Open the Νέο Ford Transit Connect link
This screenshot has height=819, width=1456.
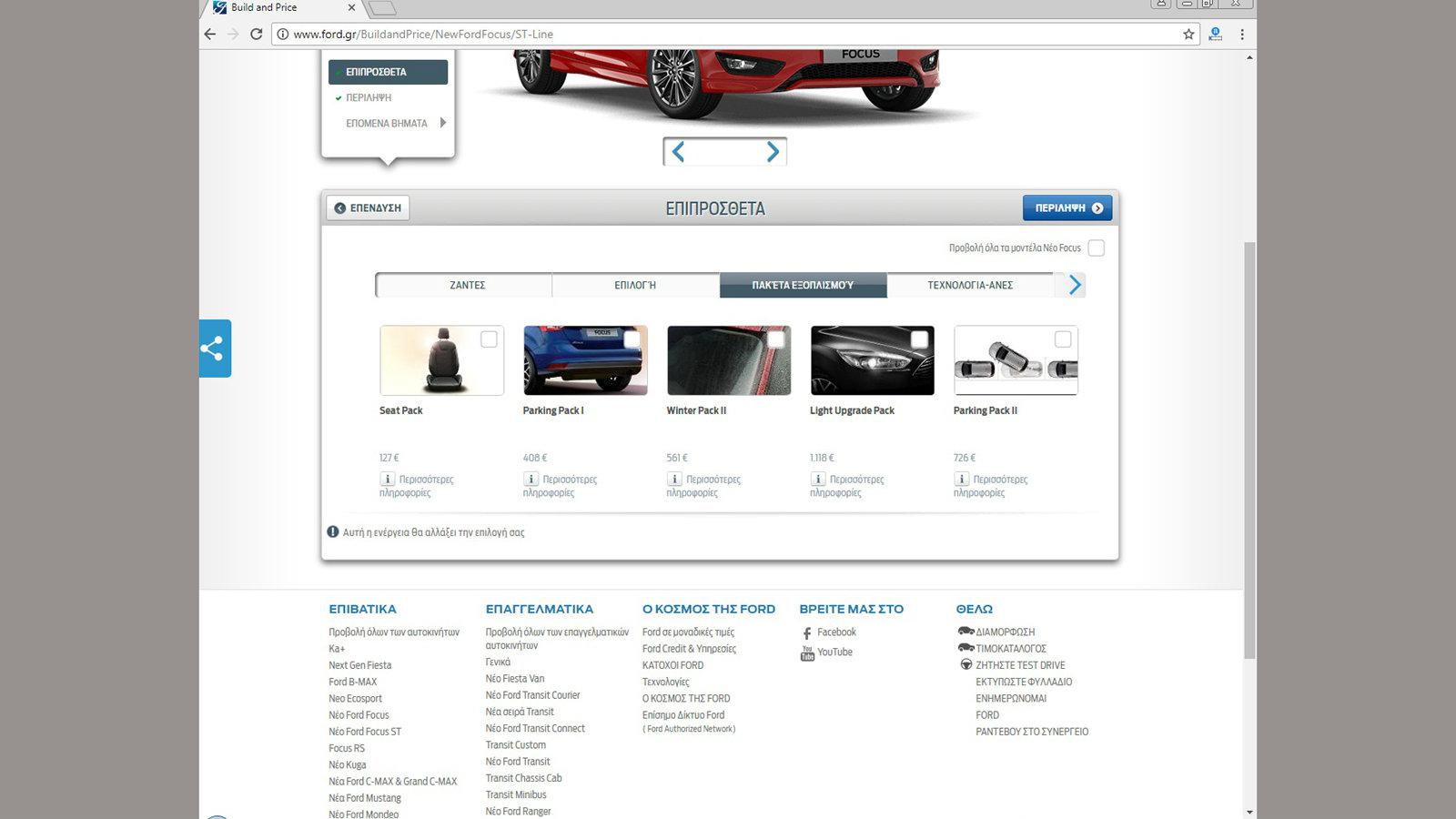(535, 728)
